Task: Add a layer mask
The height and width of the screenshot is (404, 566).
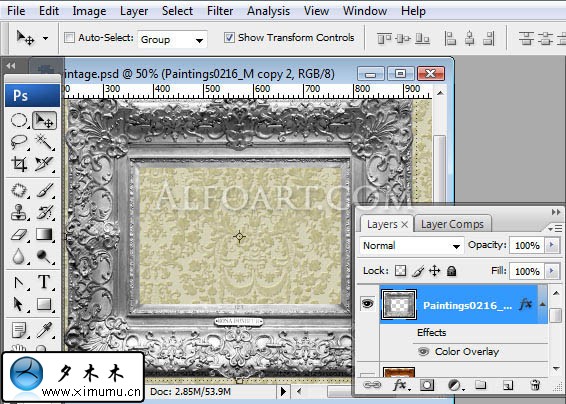Action: pos(427,385)
